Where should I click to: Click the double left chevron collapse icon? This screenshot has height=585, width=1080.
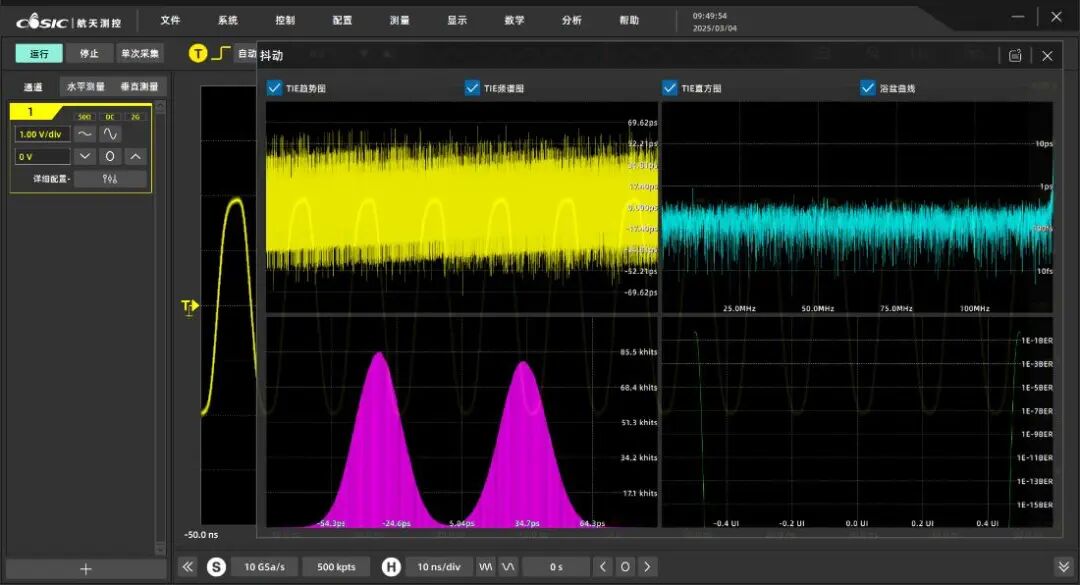click(x=187, y=566)
